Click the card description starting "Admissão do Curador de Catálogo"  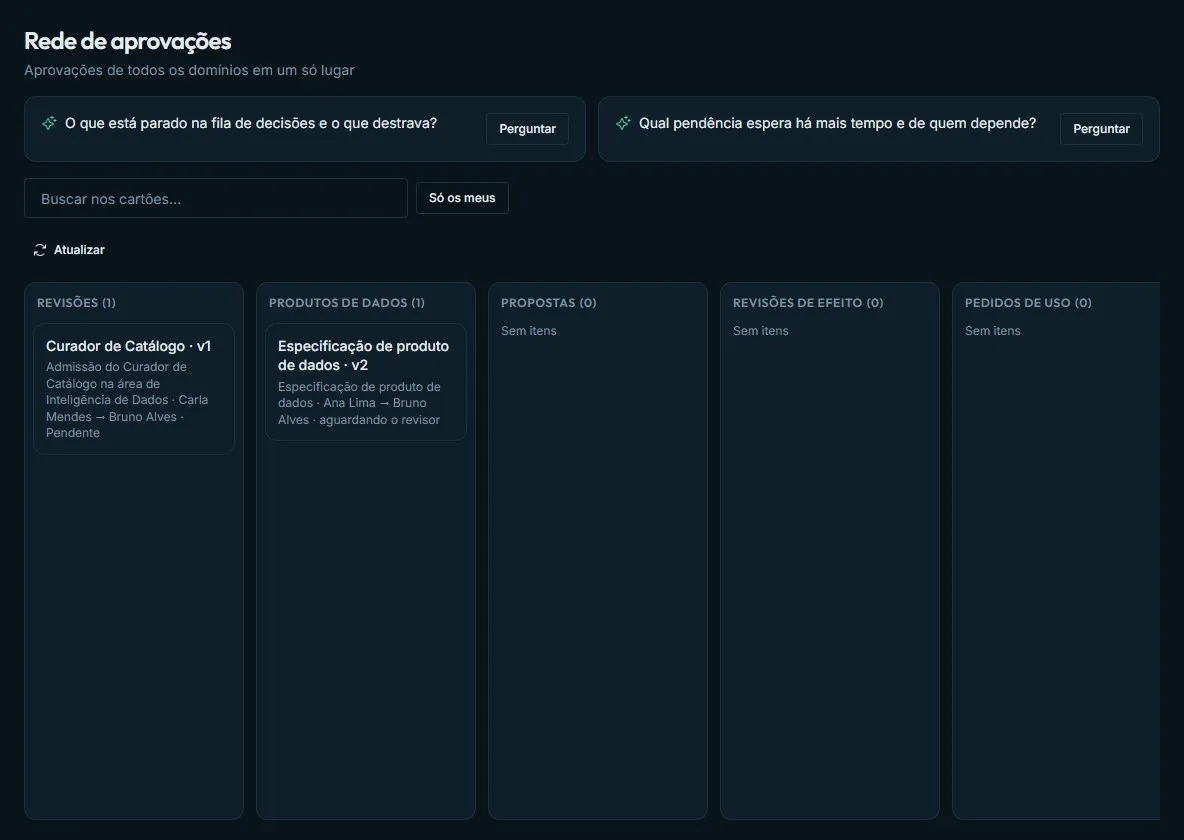click(x=127, y=400)
